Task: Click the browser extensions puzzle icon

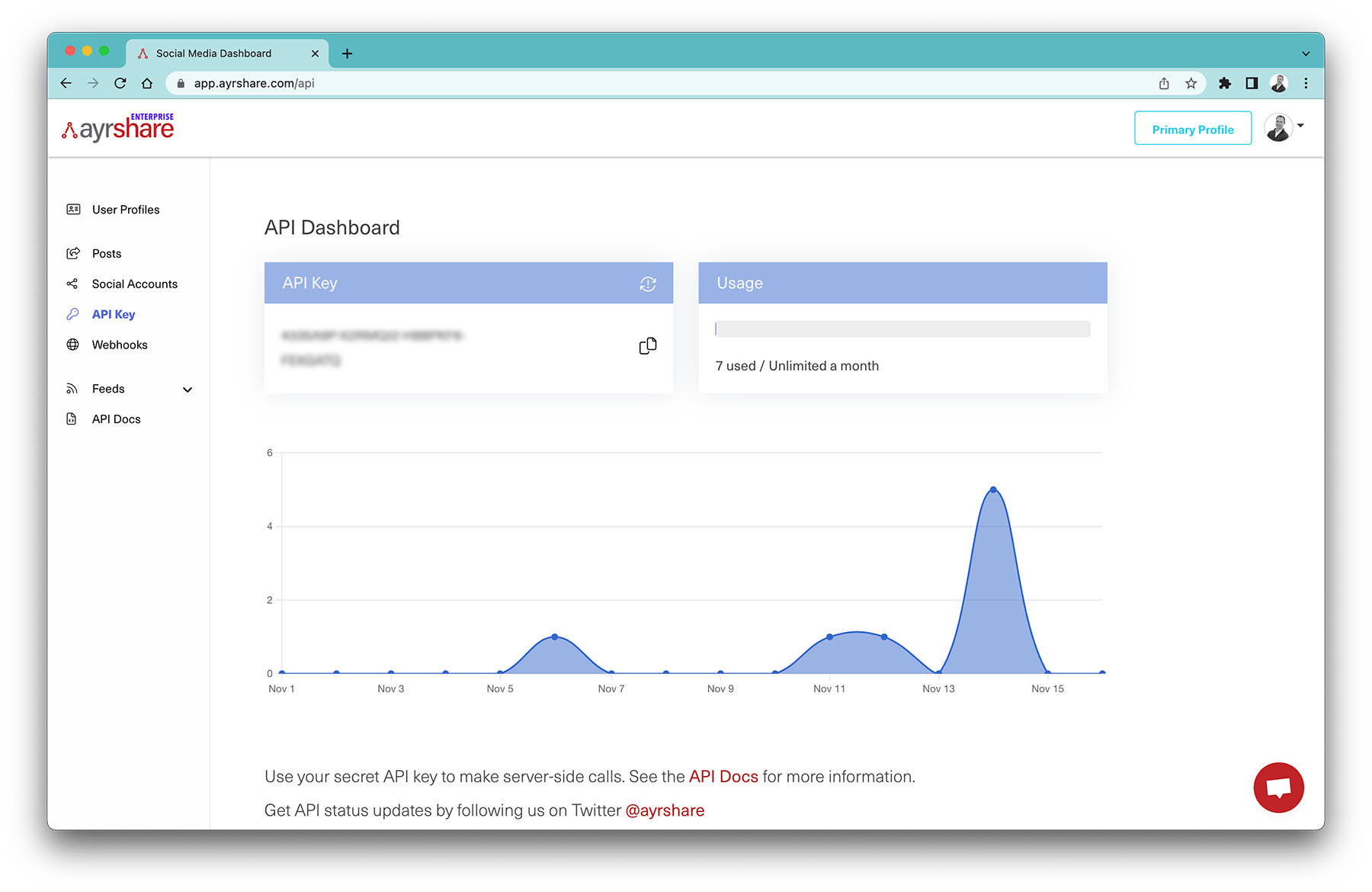Action: click(1224, 83)
